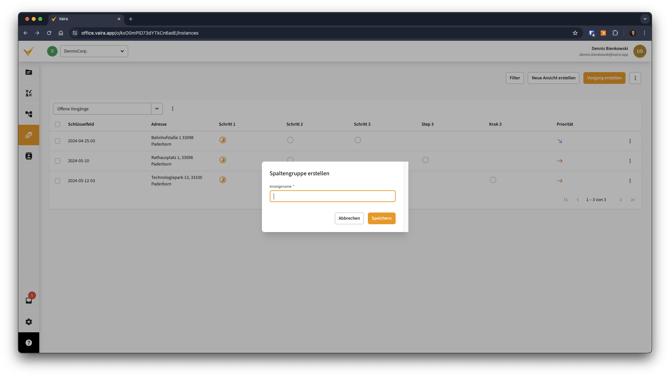This screenshot has height=377, width=670.
Task: Click Step 3 circle in Rathausplatz row
Action: [425, 160]
